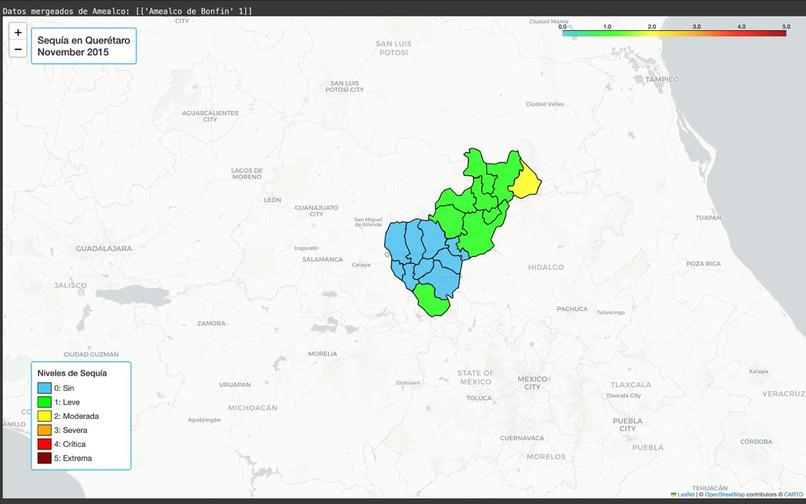Click the 'HIDALGO' state label
Image resolution: width=806 pixels, height=504 pixels.
[546, 267]
